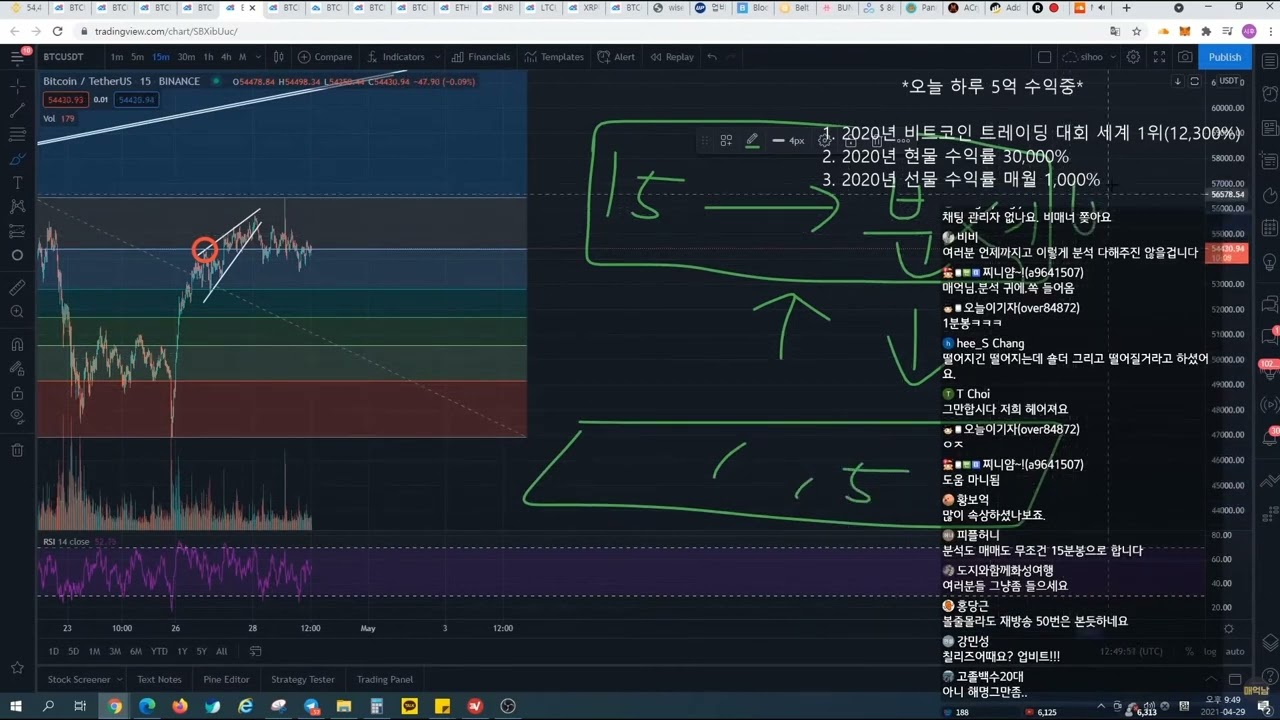Open KakaoTalk from the taskbar
Screen dimensions: 1280x720
pyautogui.click(x=409, y=706)
